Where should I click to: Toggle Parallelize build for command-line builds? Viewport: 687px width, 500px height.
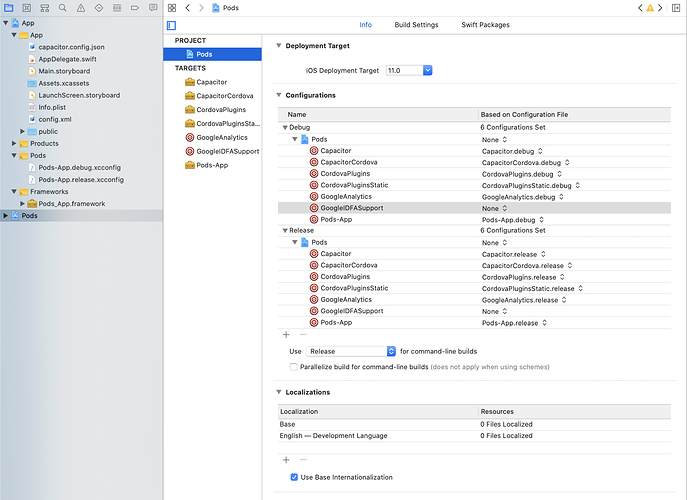294,367
